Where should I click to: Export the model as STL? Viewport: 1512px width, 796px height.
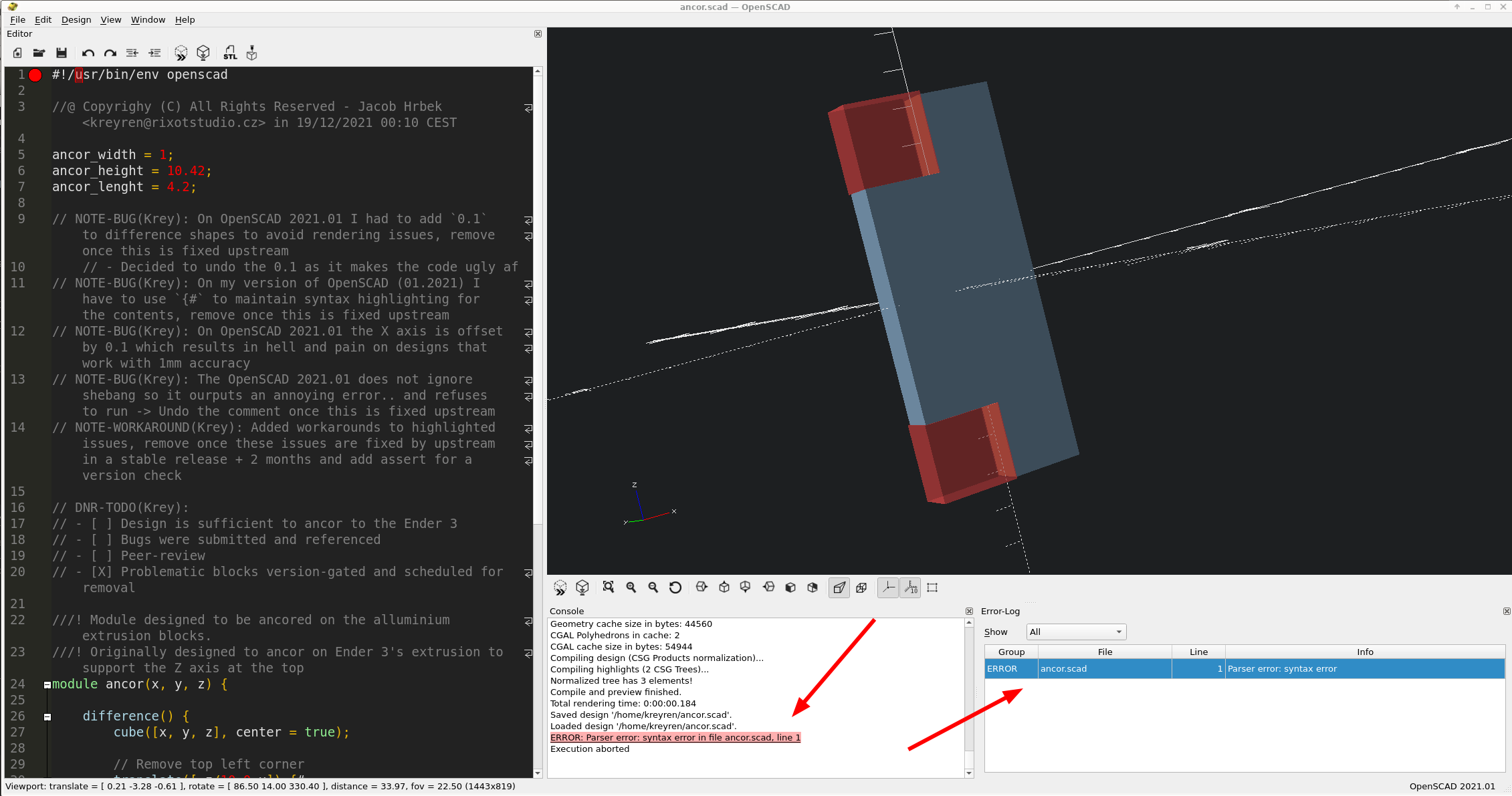[230, 53]
